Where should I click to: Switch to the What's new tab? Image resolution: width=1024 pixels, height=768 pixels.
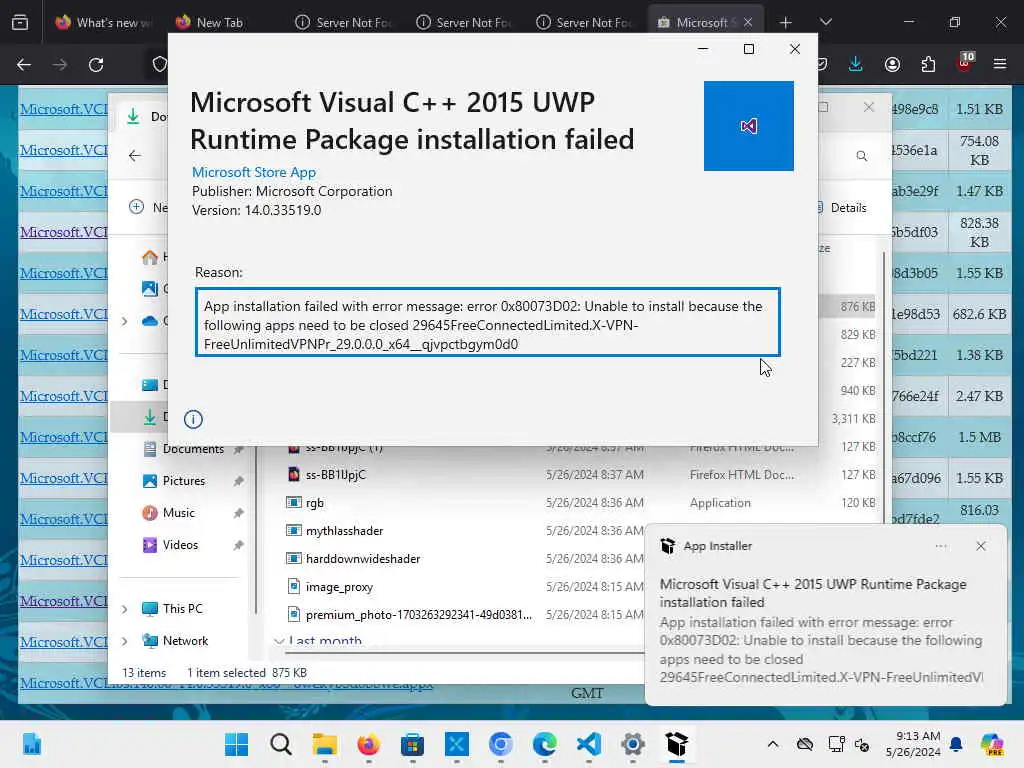point(103,22)
